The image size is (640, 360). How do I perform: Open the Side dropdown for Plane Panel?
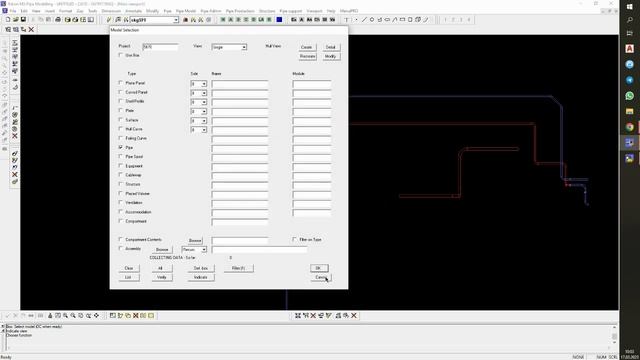click(204, 84)
